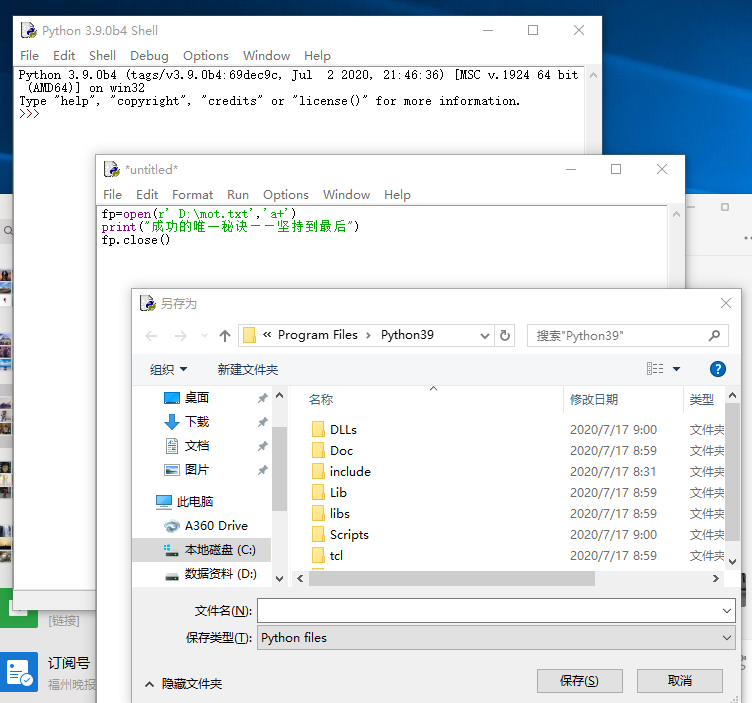
Task: Open Help menu in Python Shell window
Action: point(317,56)
